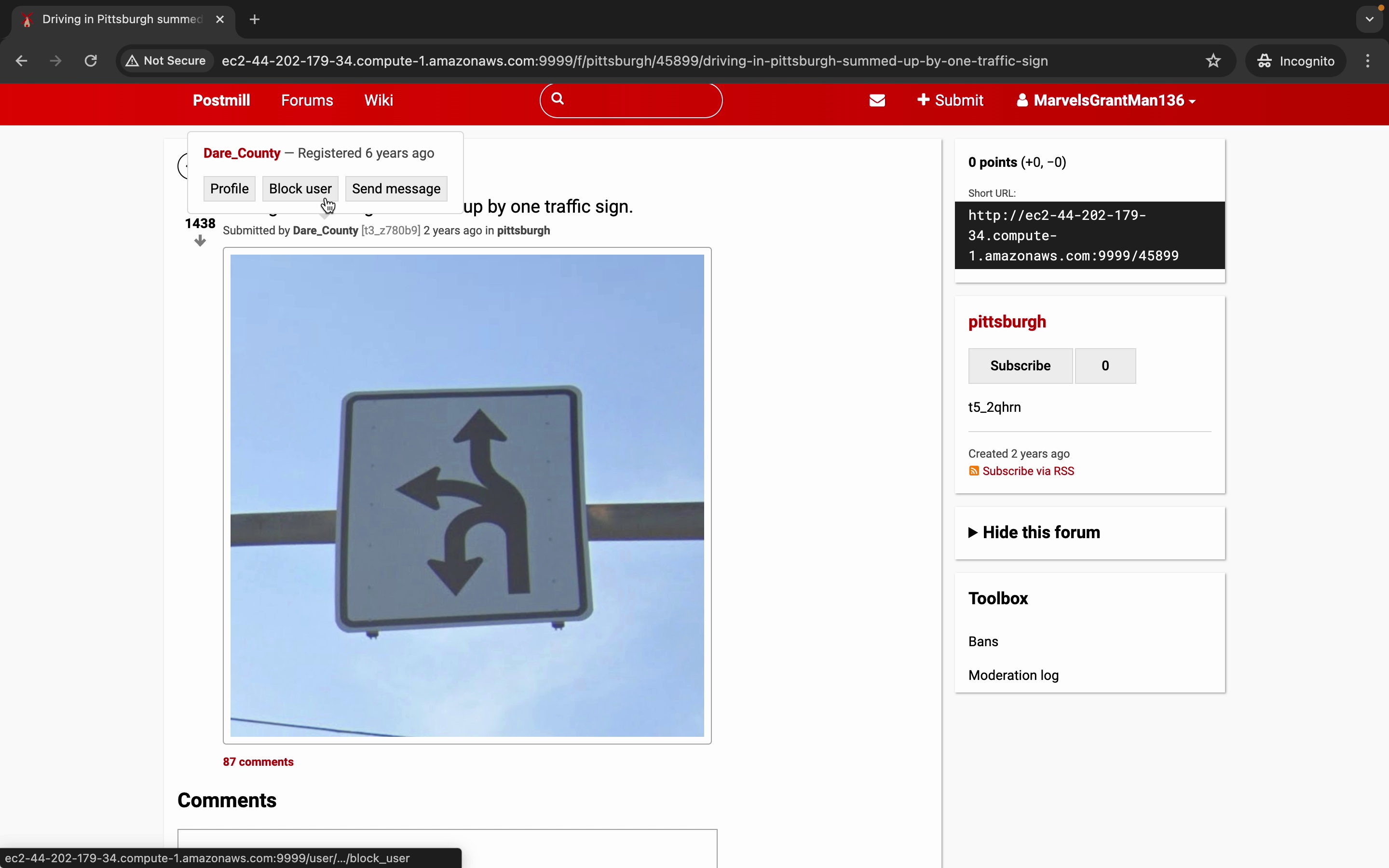Go back with browser back arrow

click(x=22, y=61)
